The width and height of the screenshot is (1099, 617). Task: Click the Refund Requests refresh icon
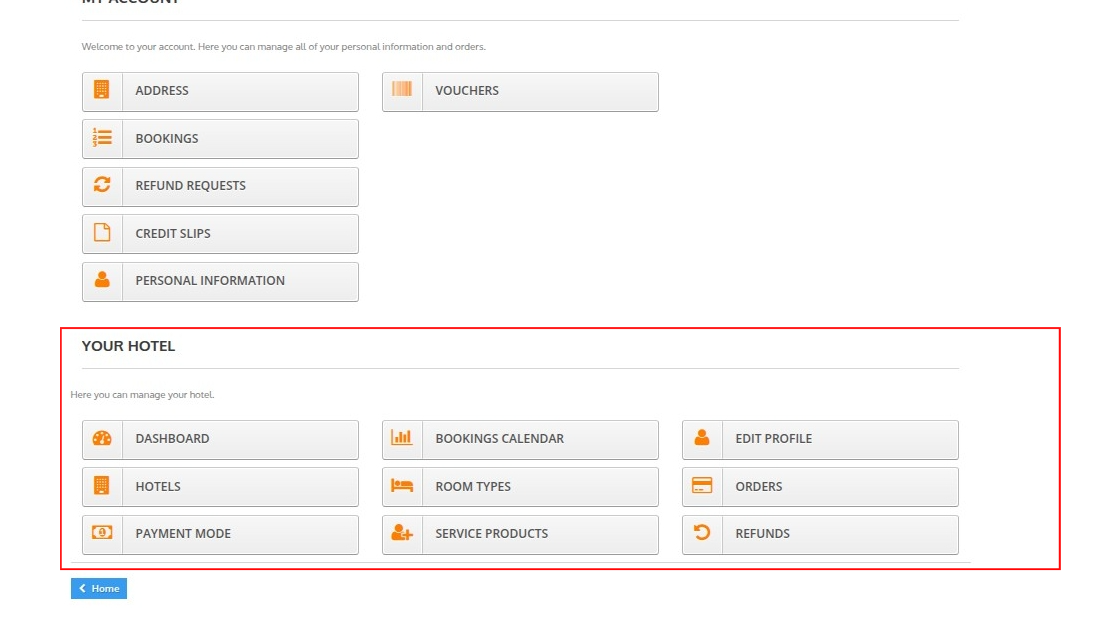point(102,184)
